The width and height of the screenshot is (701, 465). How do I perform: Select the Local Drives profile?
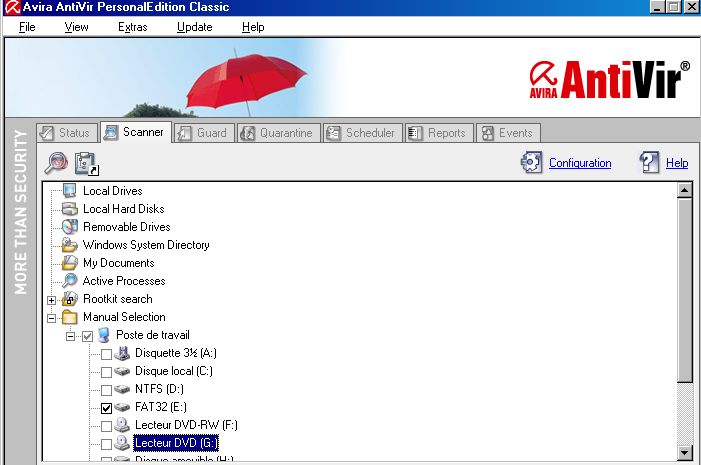coord(113,191)
